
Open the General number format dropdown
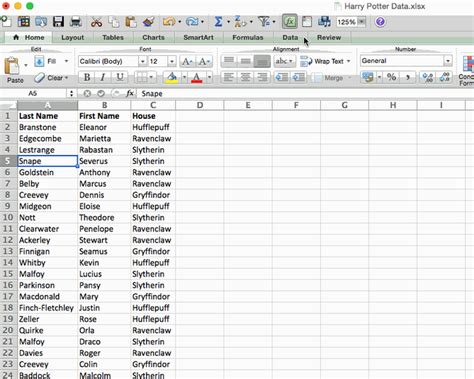point(448,61)
